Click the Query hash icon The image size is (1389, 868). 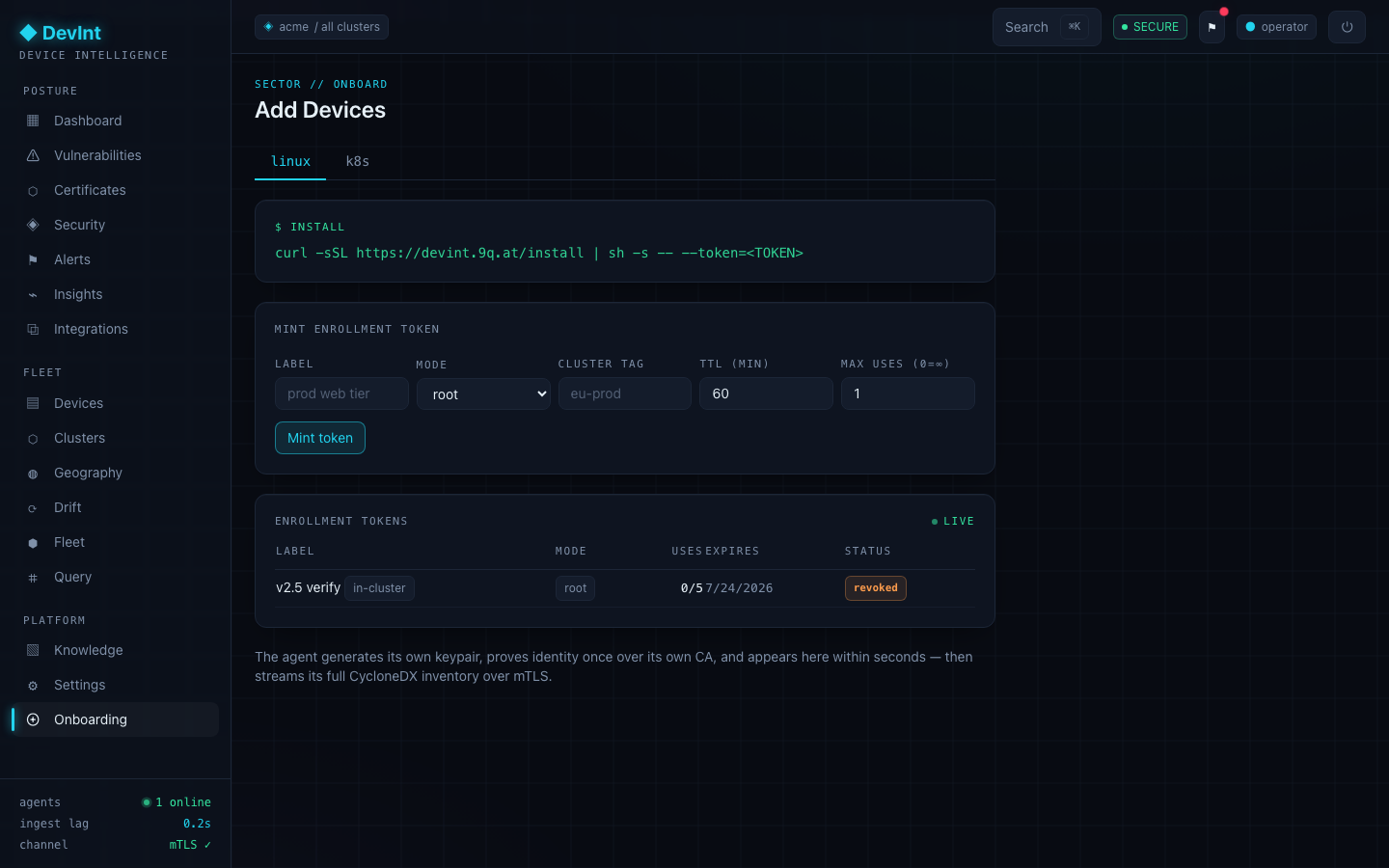coord(33,578)
